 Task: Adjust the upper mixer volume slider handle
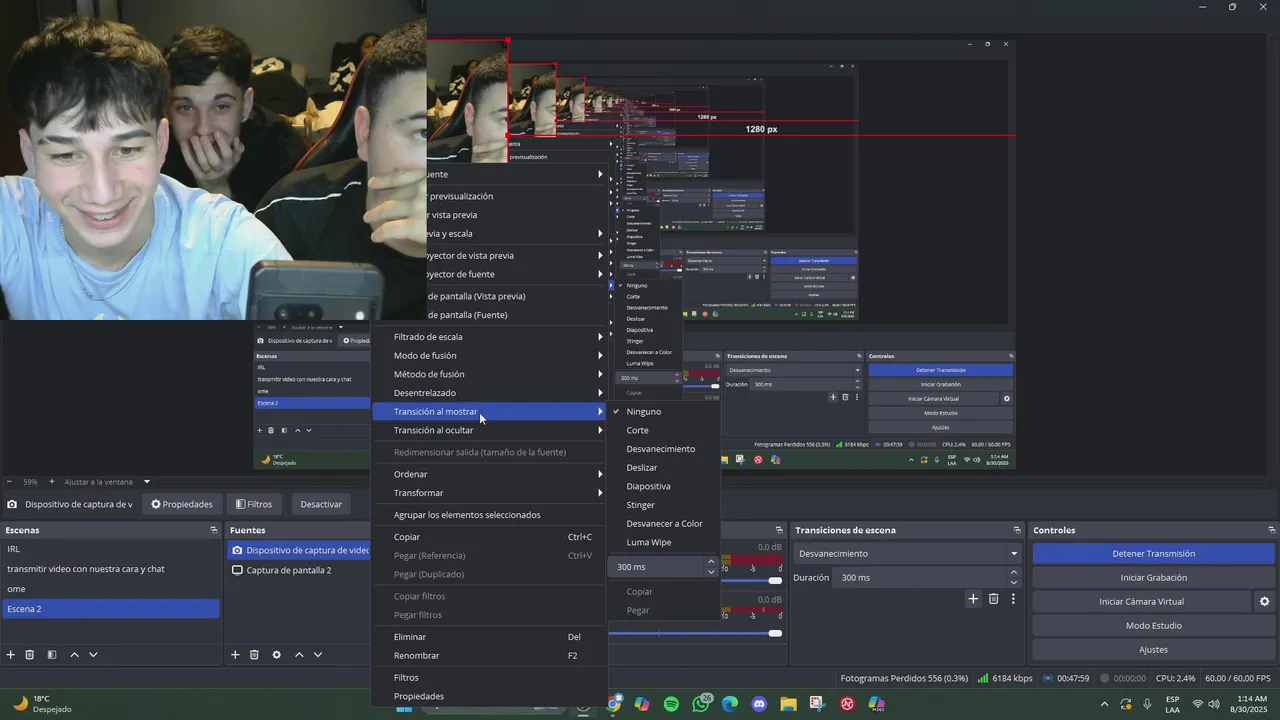pyautogui.click(x=775, y=581)
